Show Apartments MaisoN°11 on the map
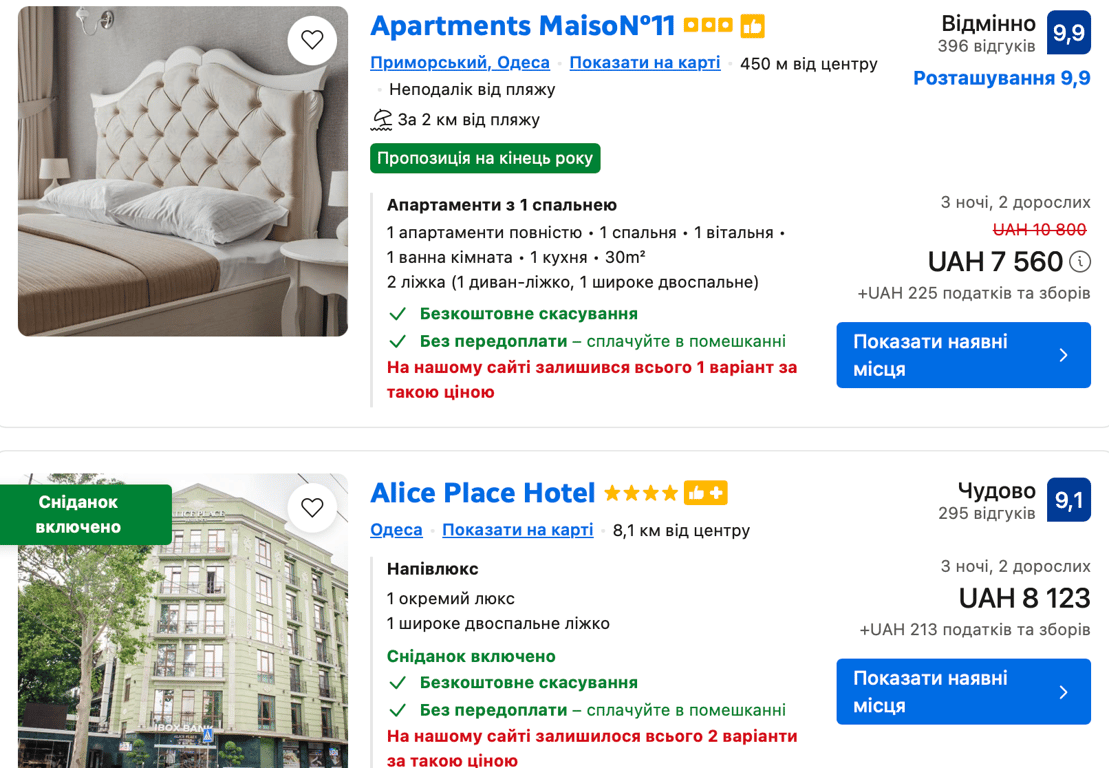This screenshot has width=1109, height=768. tap(644, 63)
